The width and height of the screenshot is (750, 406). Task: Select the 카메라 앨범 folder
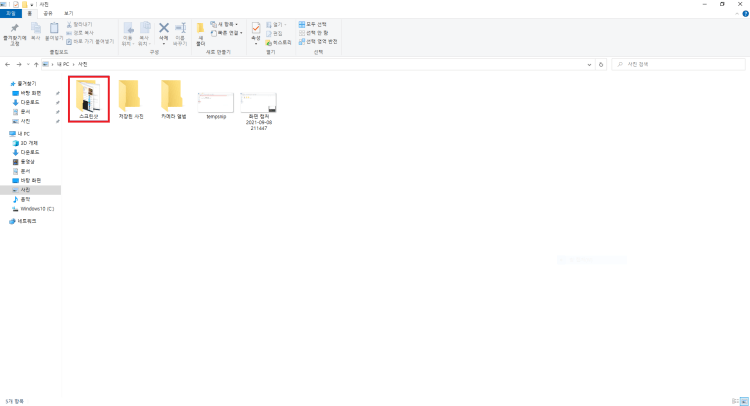point(173,99)
